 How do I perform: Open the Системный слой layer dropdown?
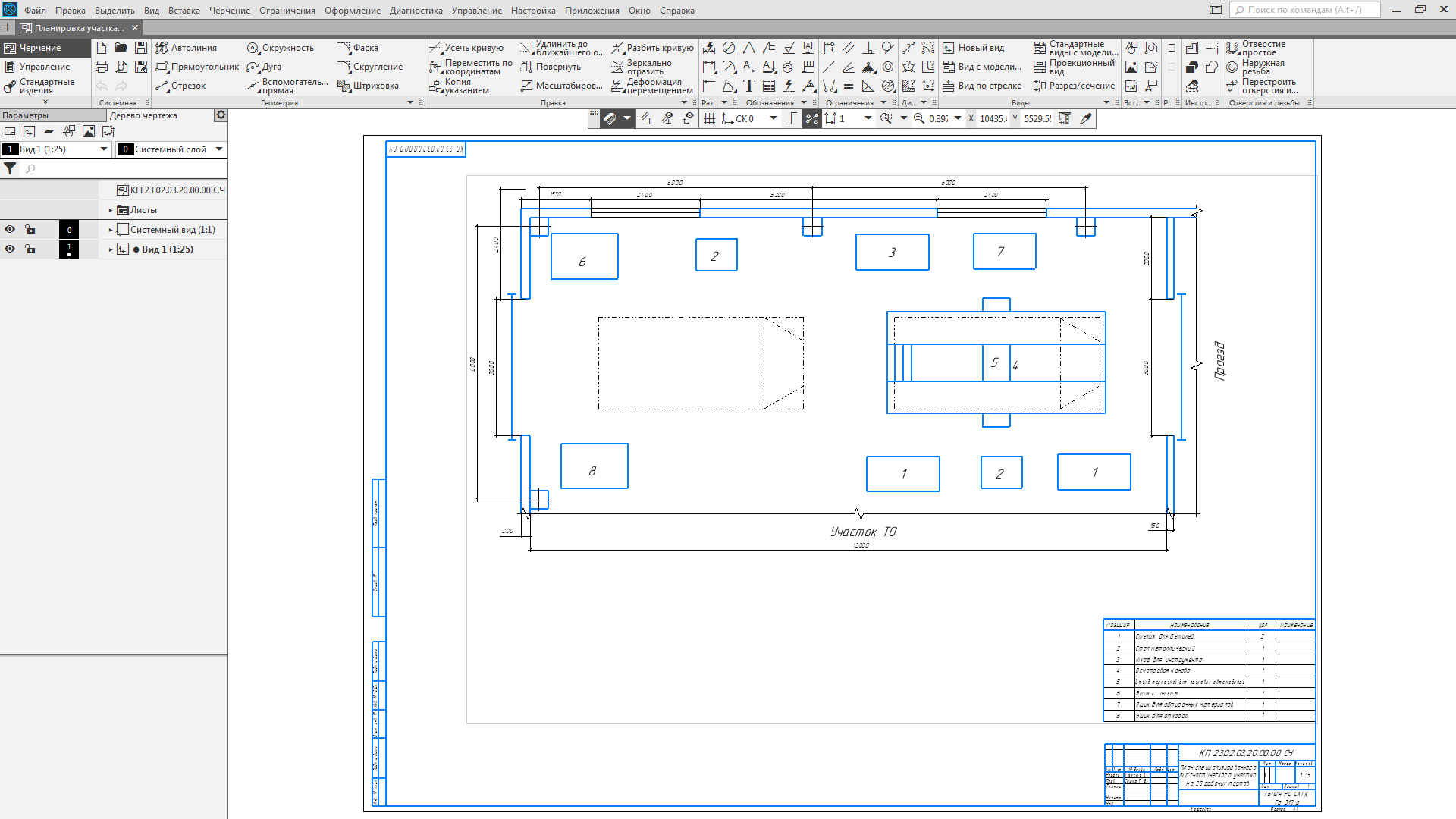[x=219, y=149]
